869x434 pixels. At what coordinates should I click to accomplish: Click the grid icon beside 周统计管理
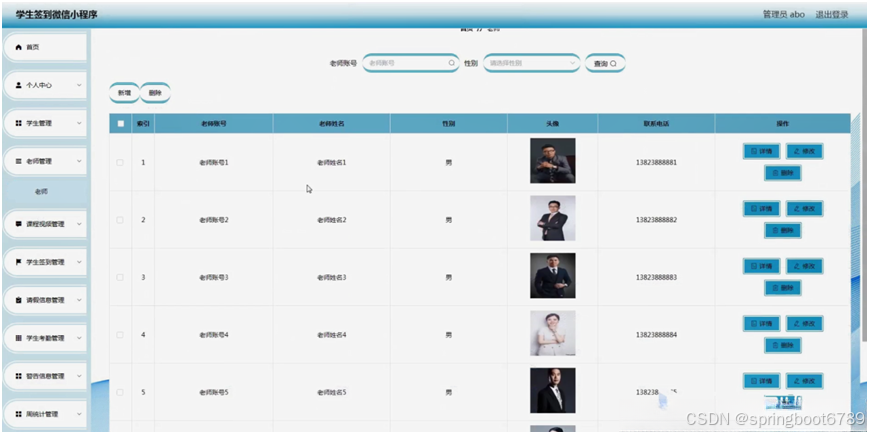coord(18,414)
